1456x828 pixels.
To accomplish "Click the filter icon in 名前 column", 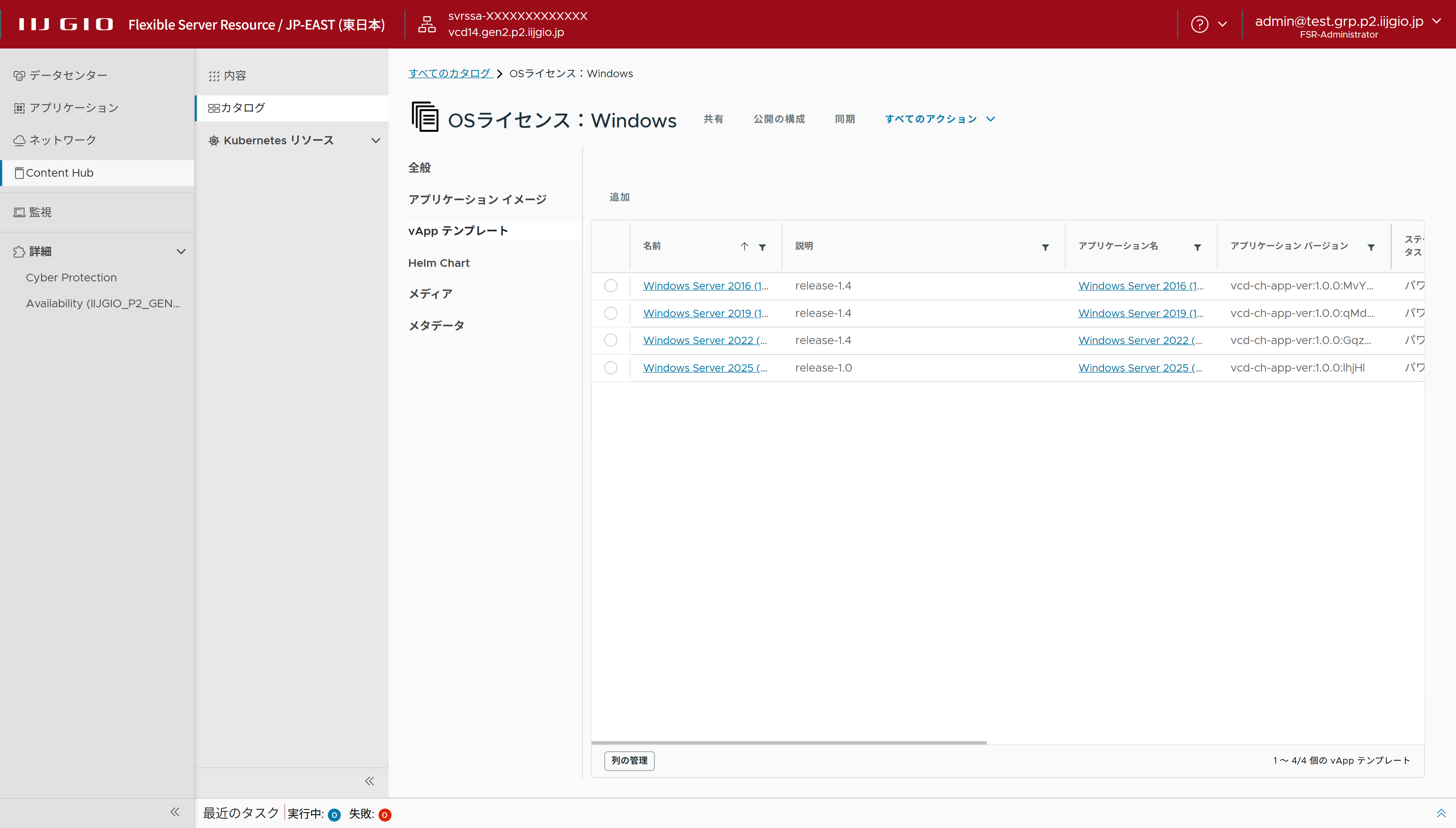I will click(x=762, y=247).
